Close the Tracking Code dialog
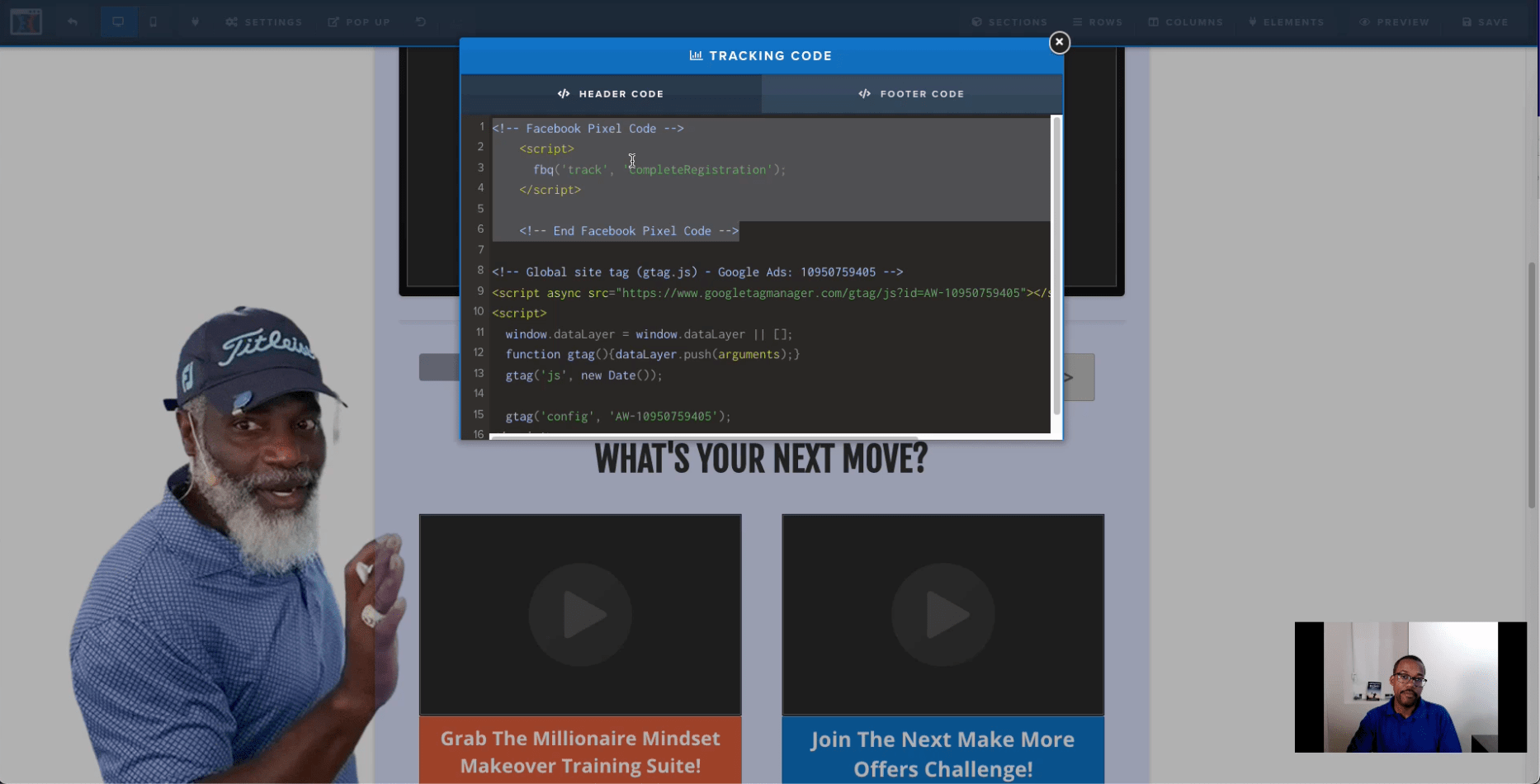This screenshot has width=1540, height=784. pos(1060,42)
